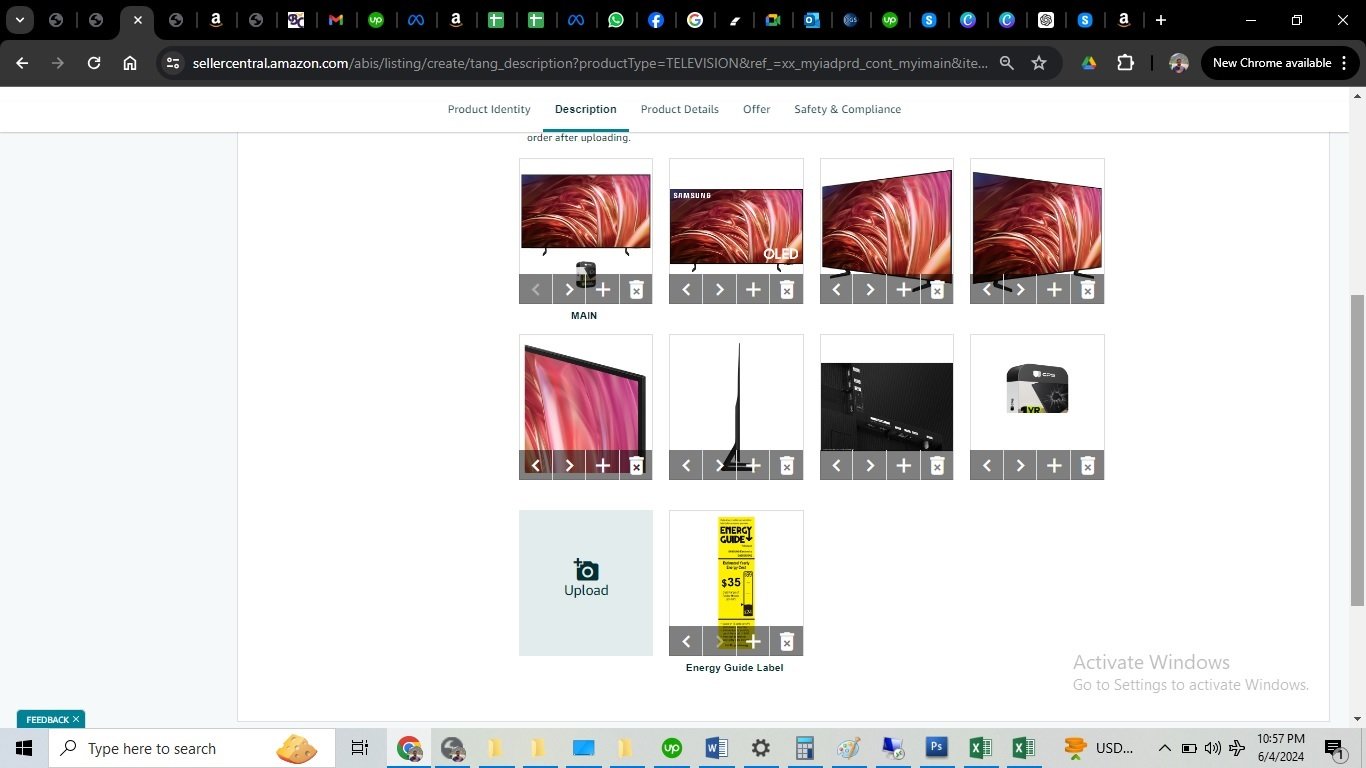Switch to the Product Details tab
Image resolution: width=1366 pixels, height=768 pixels.
click(679, 109)
